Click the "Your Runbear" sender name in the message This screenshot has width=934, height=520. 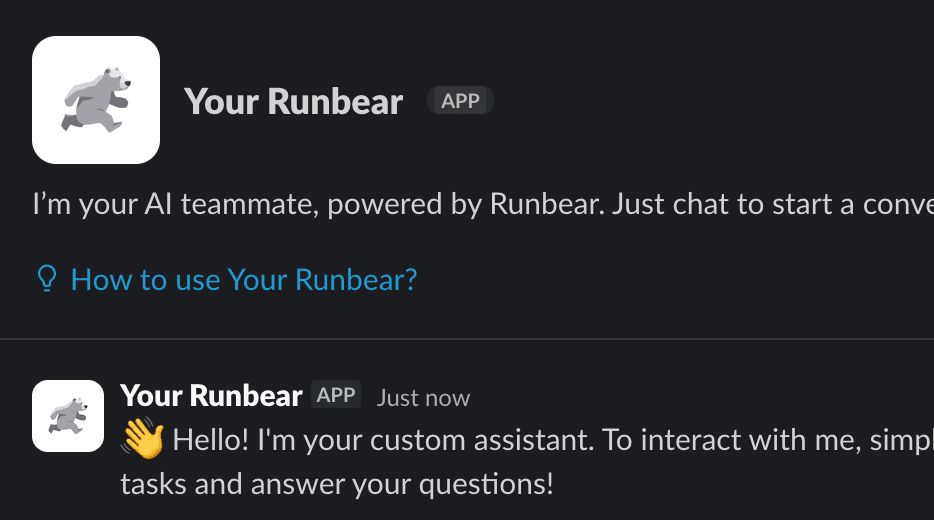tap(210, 396)
